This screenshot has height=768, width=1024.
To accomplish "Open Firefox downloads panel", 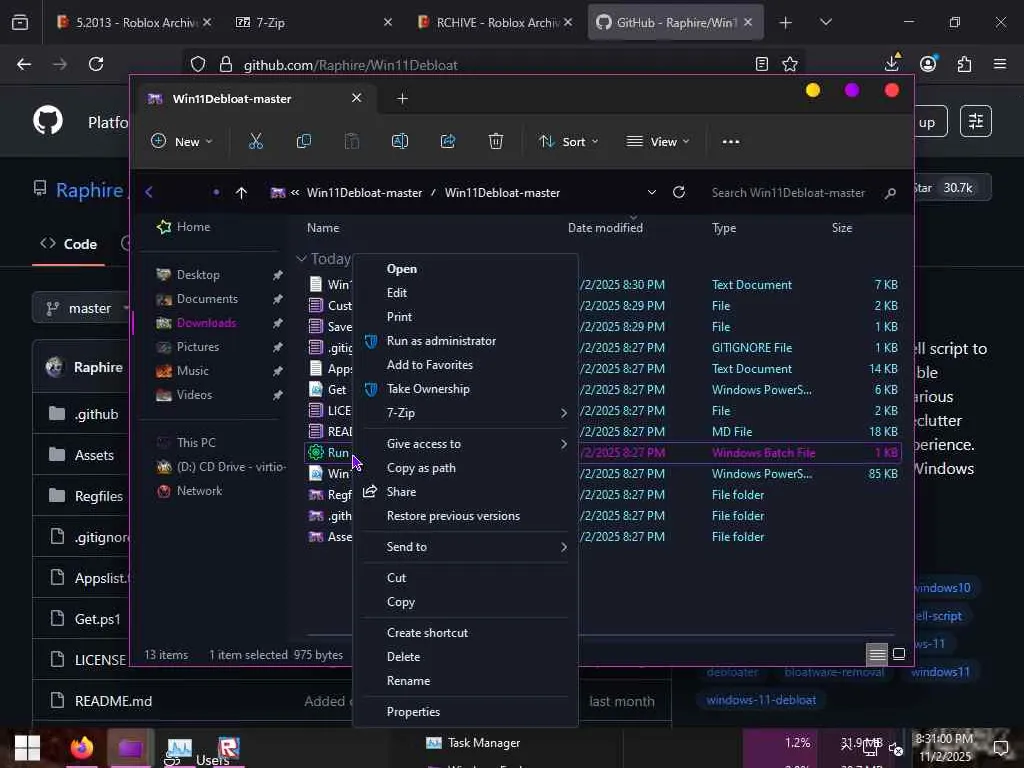I will click(892, 63).
